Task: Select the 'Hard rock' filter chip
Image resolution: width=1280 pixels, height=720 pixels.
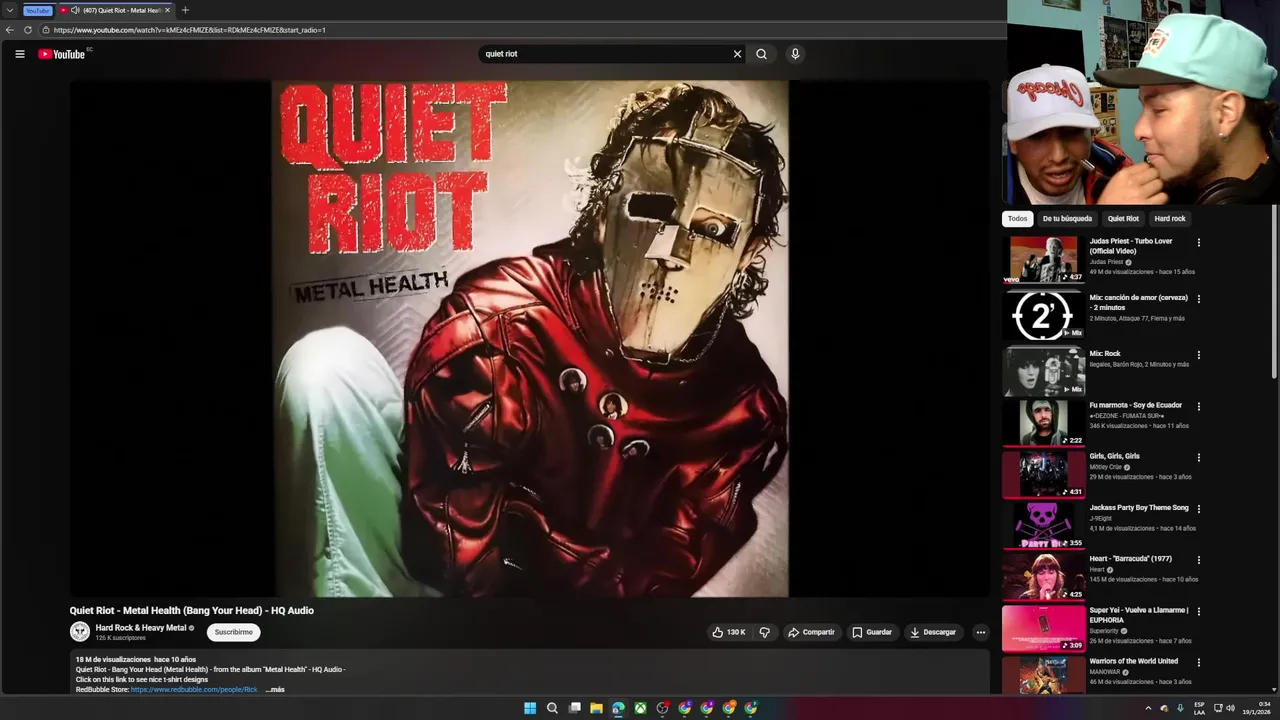Action: click(1170, 219)
